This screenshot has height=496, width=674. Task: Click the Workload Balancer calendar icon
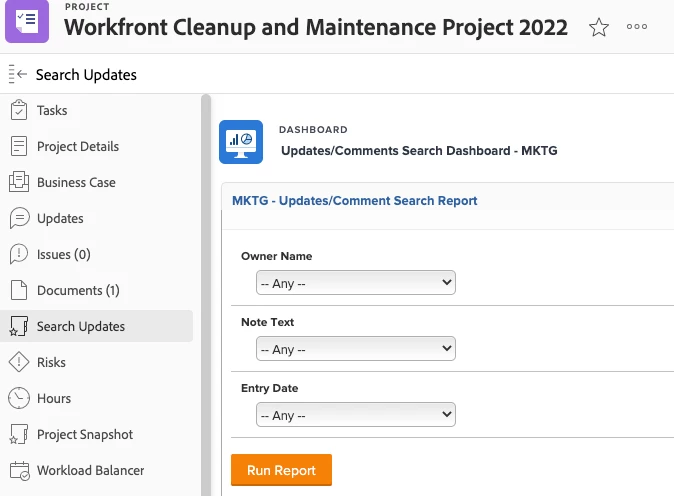[x=19, y=470]
